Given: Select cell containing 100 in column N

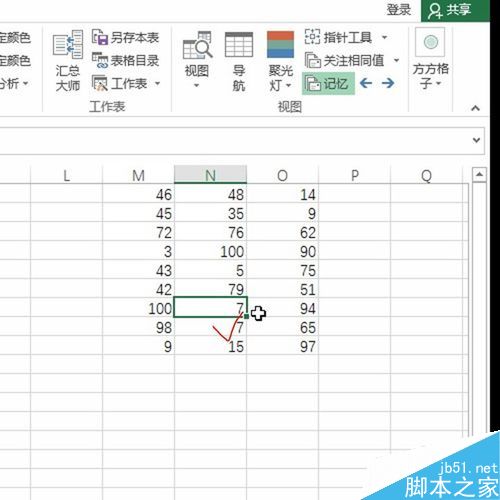Looking at the screenshot, I should click(x=211, y=251).
